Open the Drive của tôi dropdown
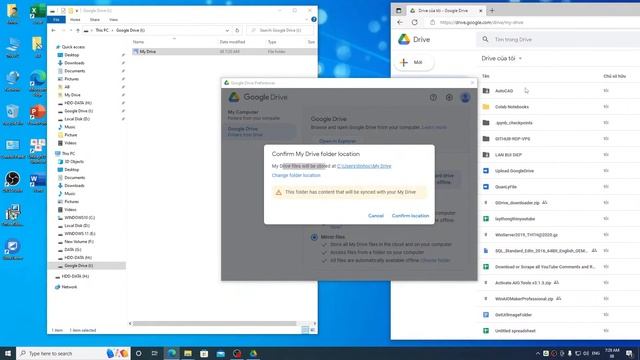 tap(502, 58)
